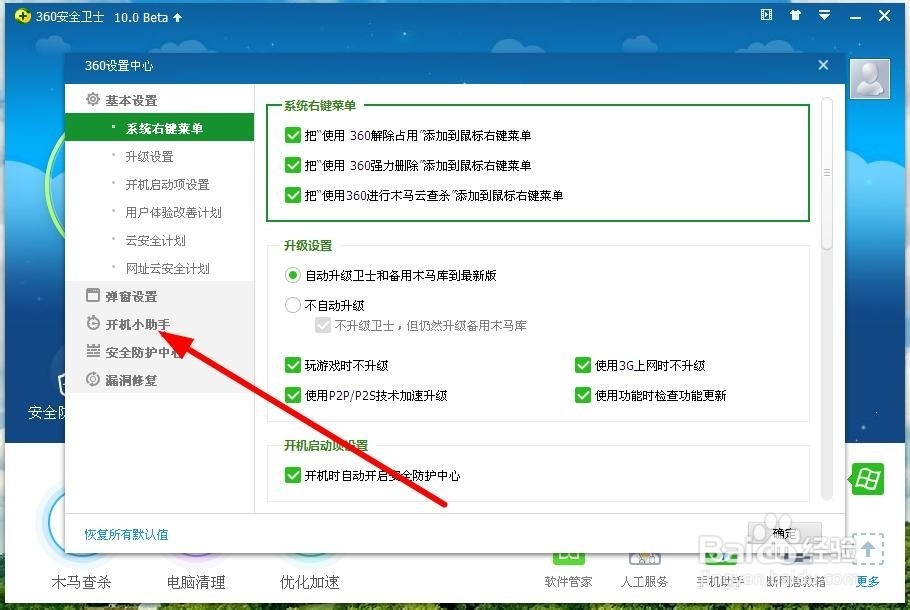Toggle 玩游戏时不升级 checkbox
The image size is (910, 610).
tap(292, 365)
